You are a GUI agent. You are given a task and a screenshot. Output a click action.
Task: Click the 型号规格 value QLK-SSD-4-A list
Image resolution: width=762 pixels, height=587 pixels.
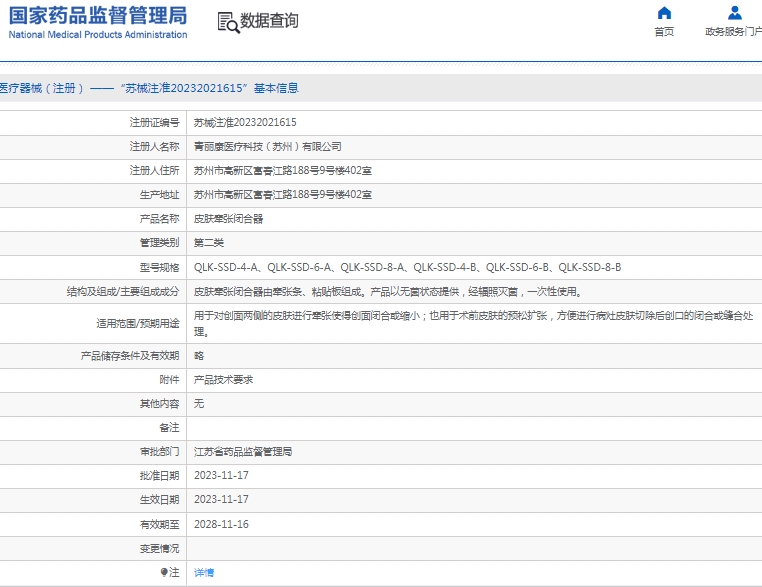click(407, 267)
